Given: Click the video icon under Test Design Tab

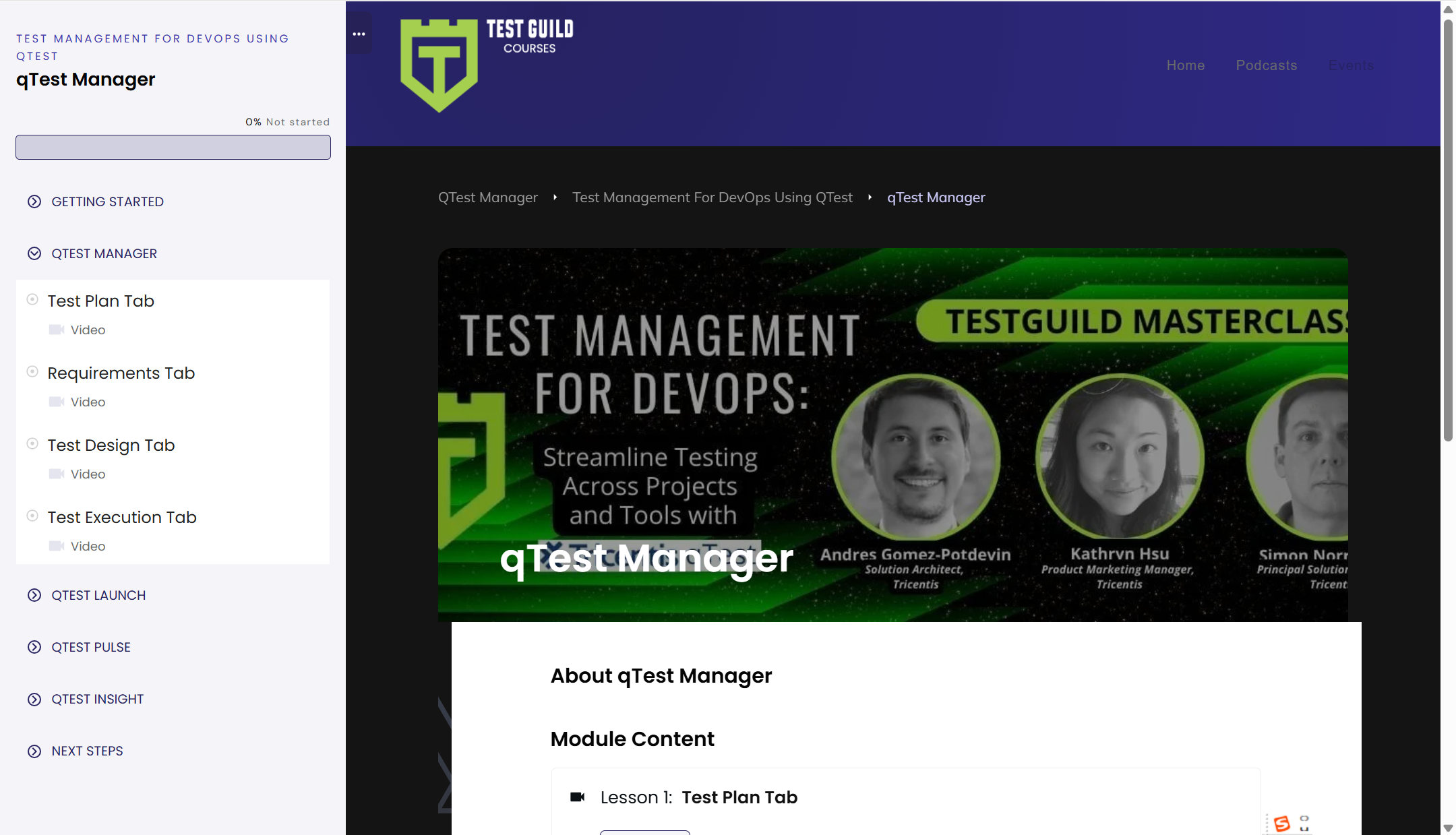Looking at the screenshot, I should point(57,474).
